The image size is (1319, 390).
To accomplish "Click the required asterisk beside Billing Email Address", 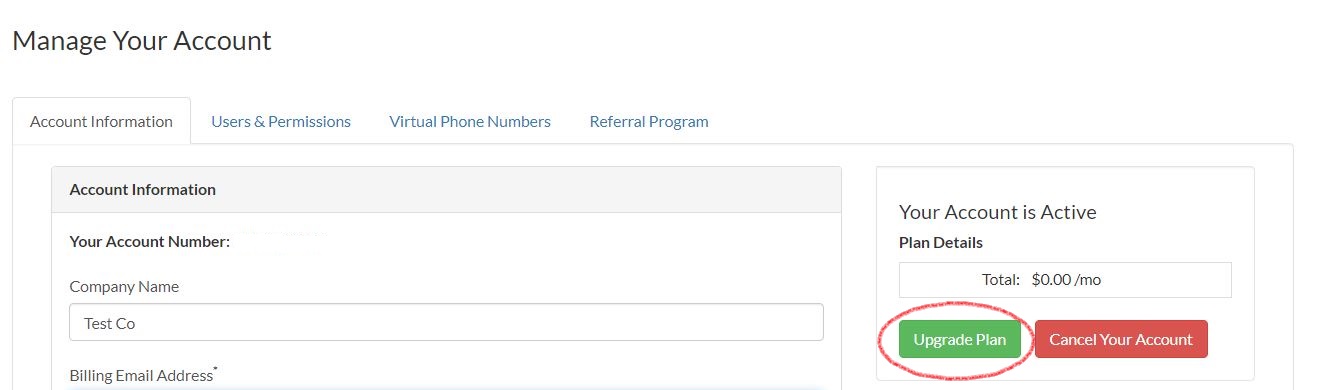I will click(216, 370).
